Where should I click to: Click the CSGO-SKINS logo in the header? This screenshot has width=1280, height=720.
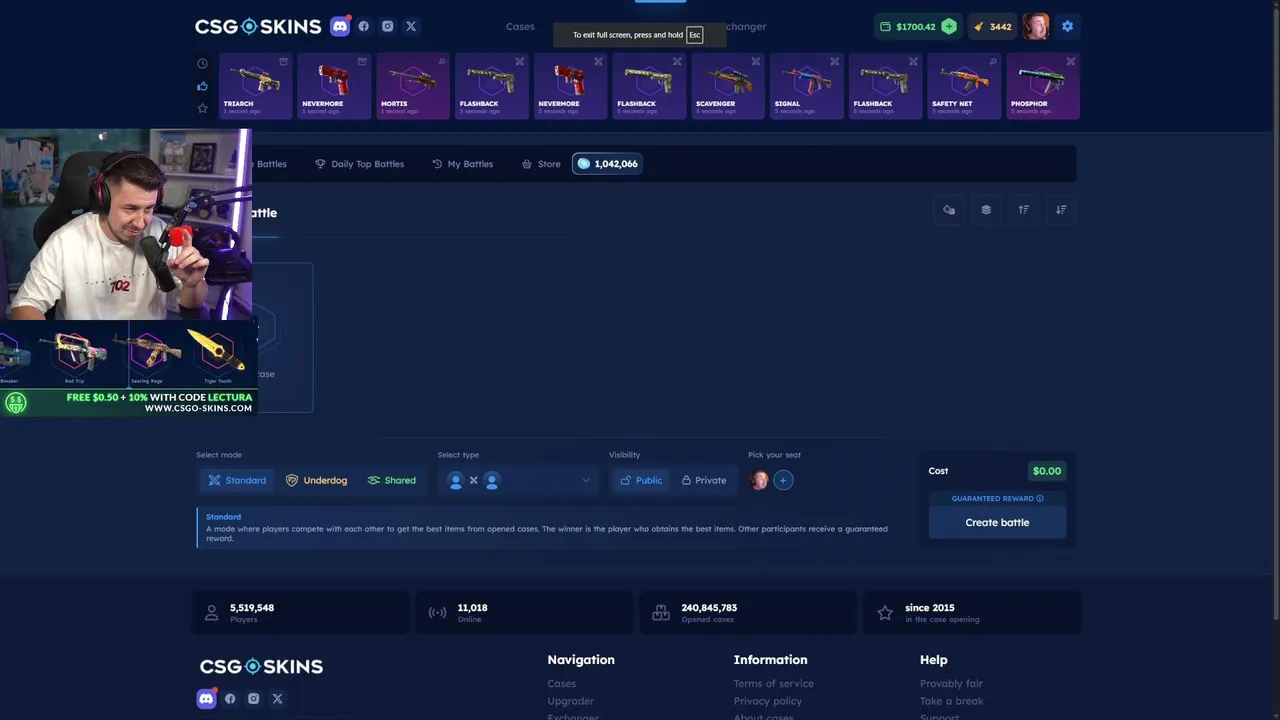[x=258, y=27]
